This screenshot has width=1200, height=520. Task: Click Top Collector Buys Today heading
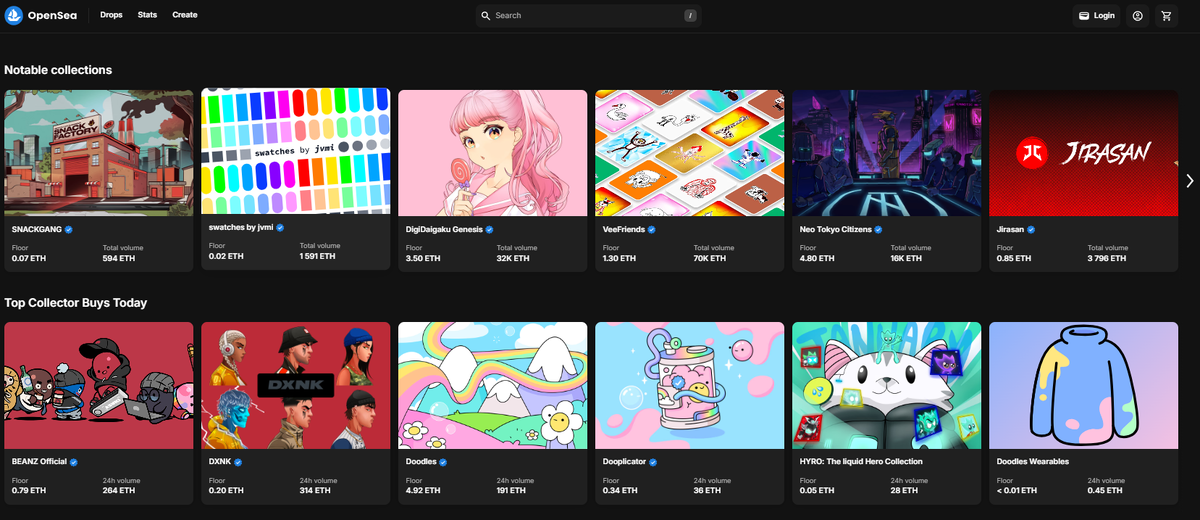(x=76, y=302)
